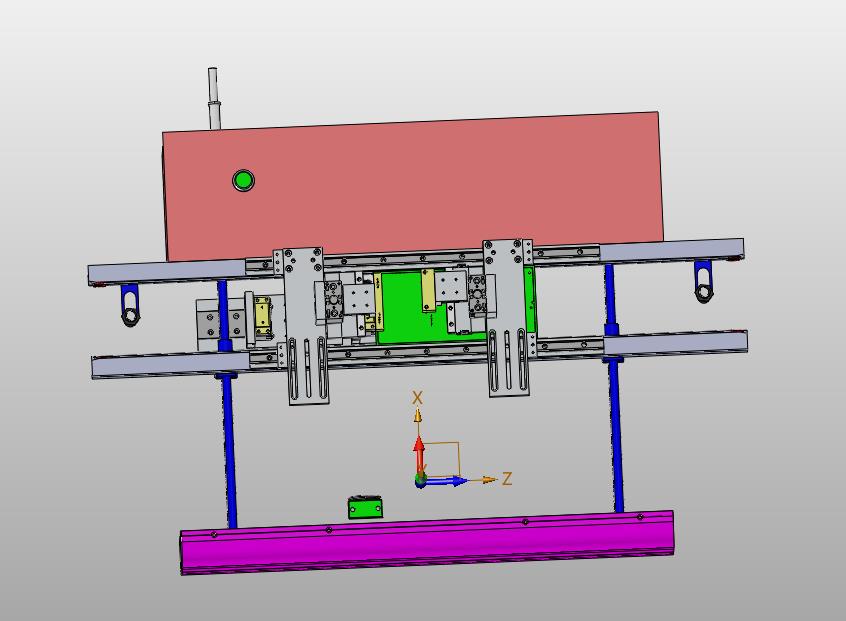Select the red X-axis arrow of the triad
Viewport: 846px width, 621px height.
point(419,454)
